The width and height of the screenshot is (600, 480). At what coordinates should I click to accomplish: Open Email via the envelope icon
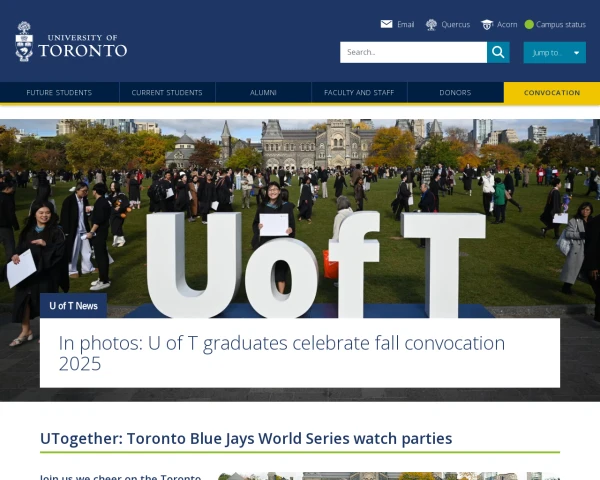(x=386, y=24)
